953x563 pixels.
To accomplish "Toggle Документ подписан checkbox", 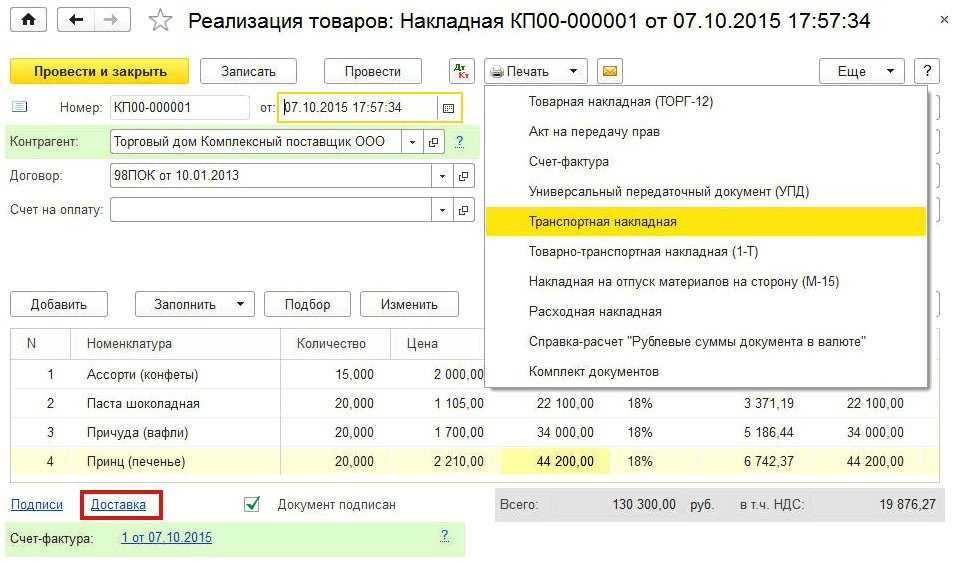I will [x=252, y=504].
